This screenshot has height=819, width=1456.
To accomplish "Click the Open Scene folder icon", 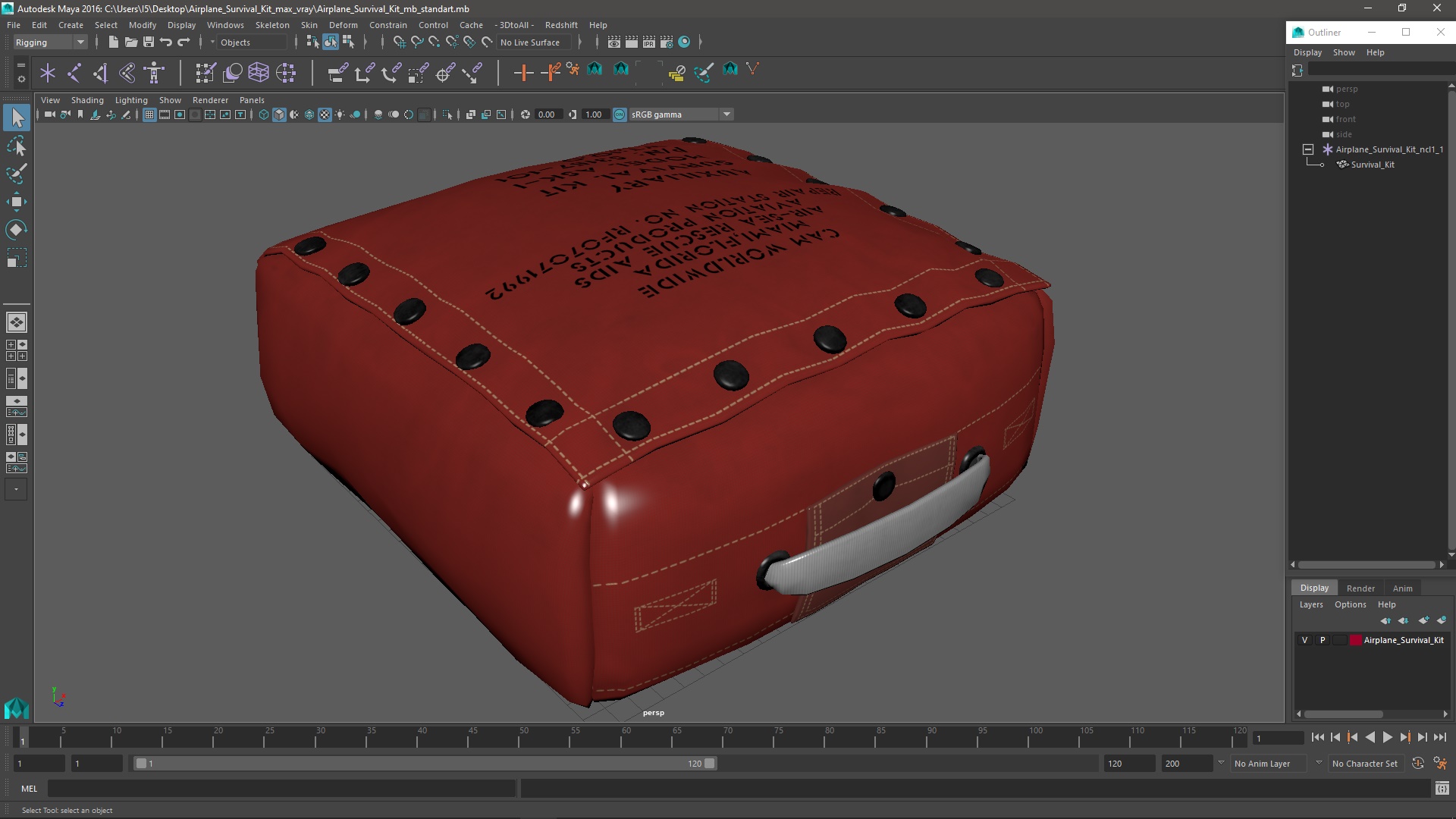I will coord(130,42).
